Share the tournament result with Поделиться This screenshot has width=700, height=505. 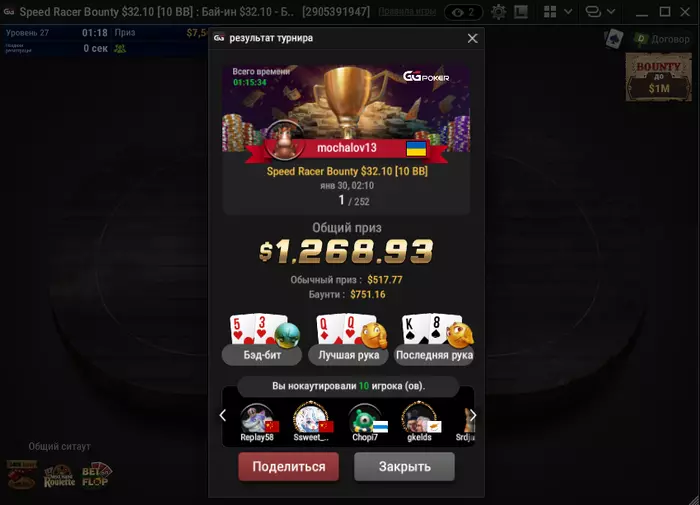point(288,467)
